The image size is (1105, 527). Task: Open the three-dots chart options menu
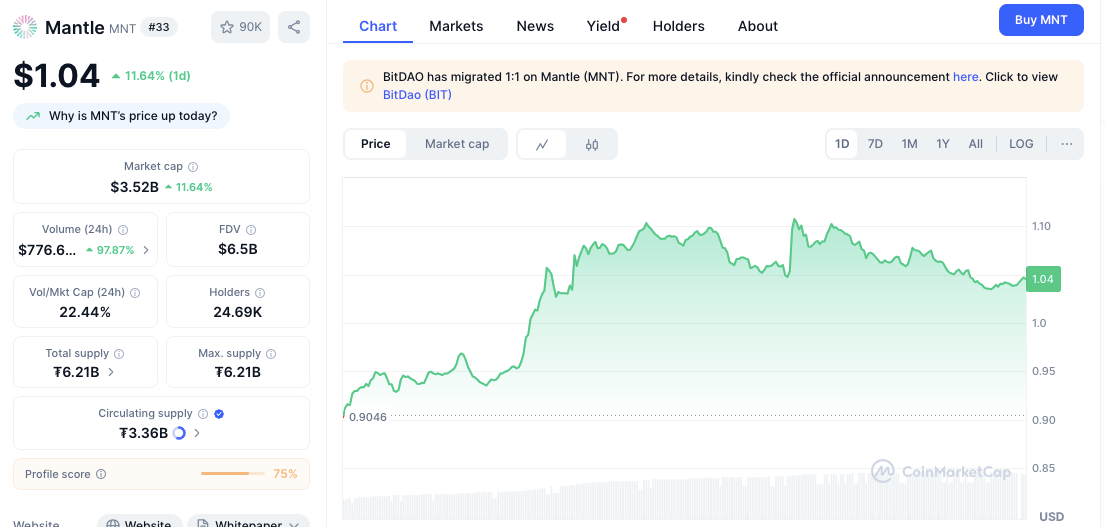(1066, 144)
